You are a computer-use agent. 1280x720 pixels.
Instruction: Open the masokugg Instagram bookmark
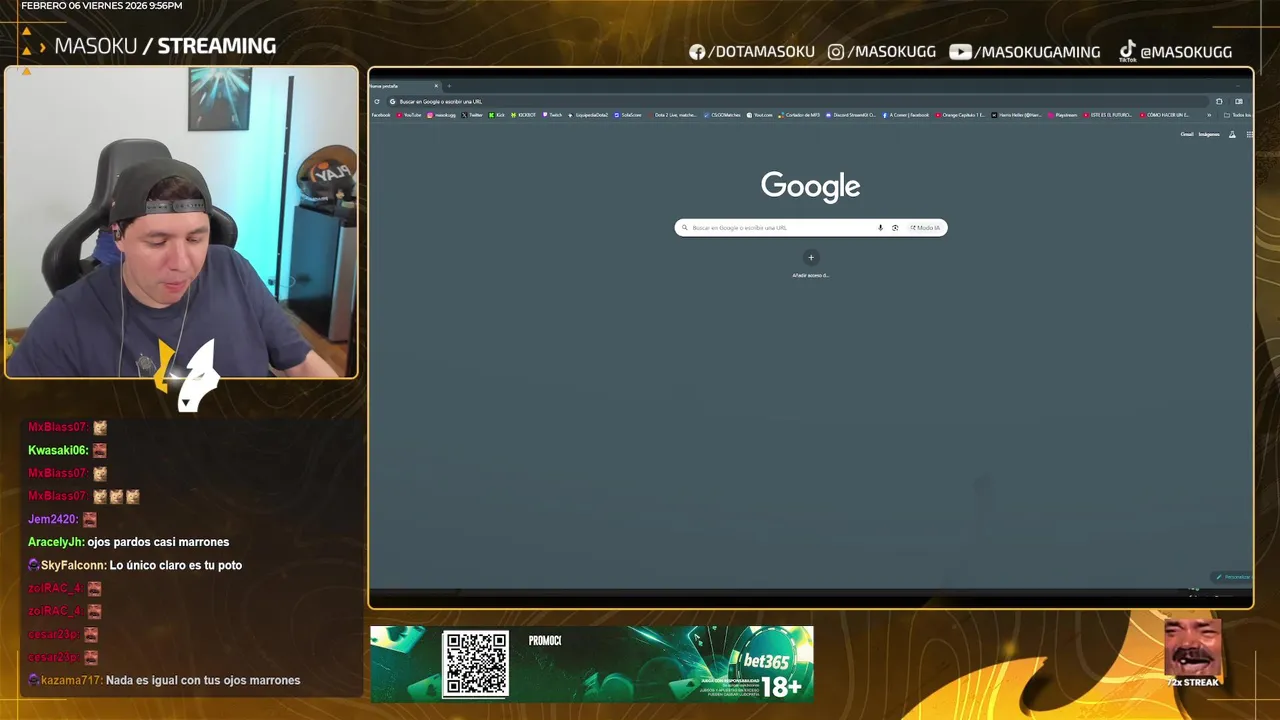click(441, 115)
